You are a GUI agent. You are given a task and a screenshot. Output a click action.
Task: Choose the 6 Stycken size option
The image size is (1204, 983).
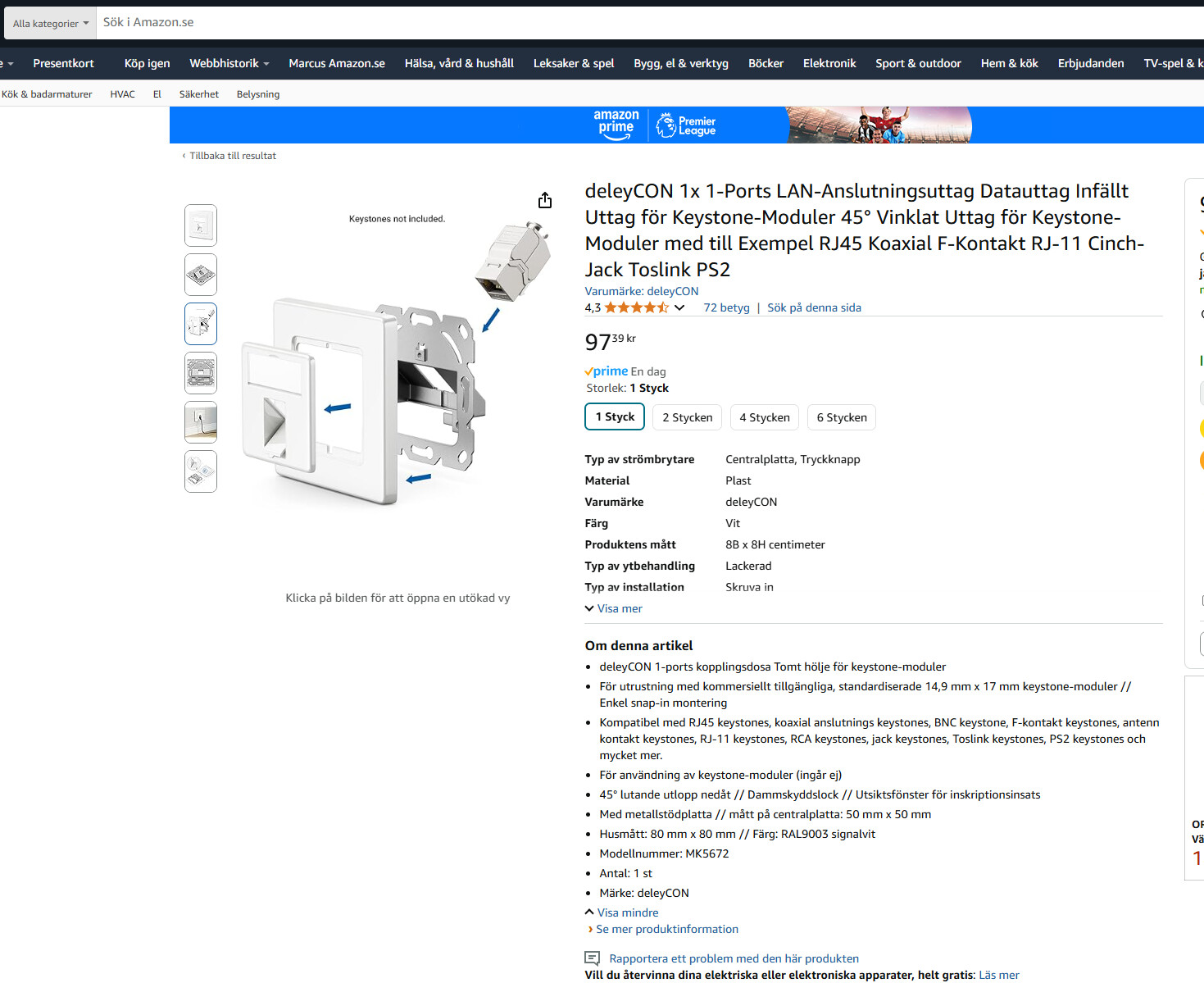click(842, 417)
